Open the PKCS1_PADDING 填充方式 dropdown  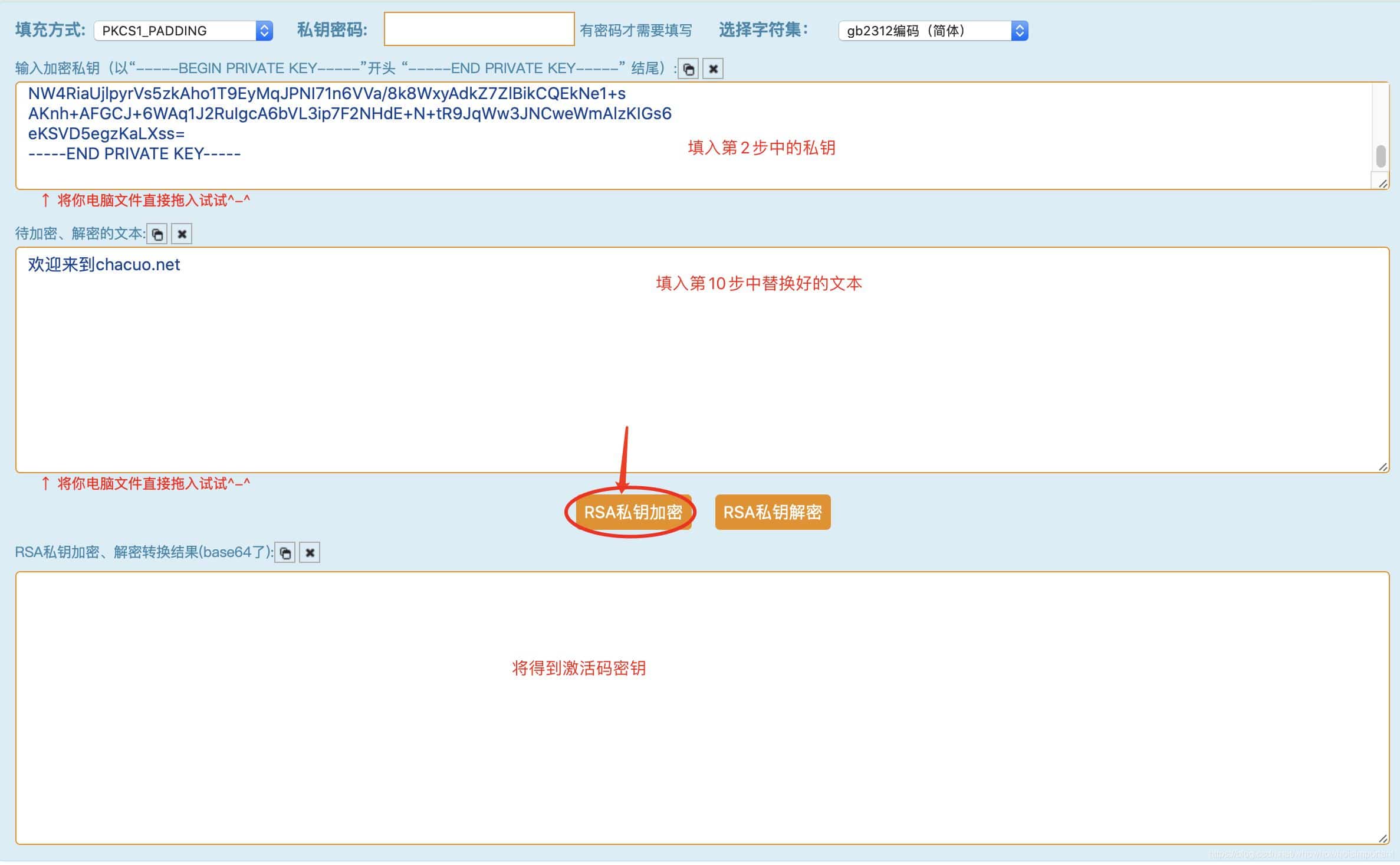coord(177,31)
